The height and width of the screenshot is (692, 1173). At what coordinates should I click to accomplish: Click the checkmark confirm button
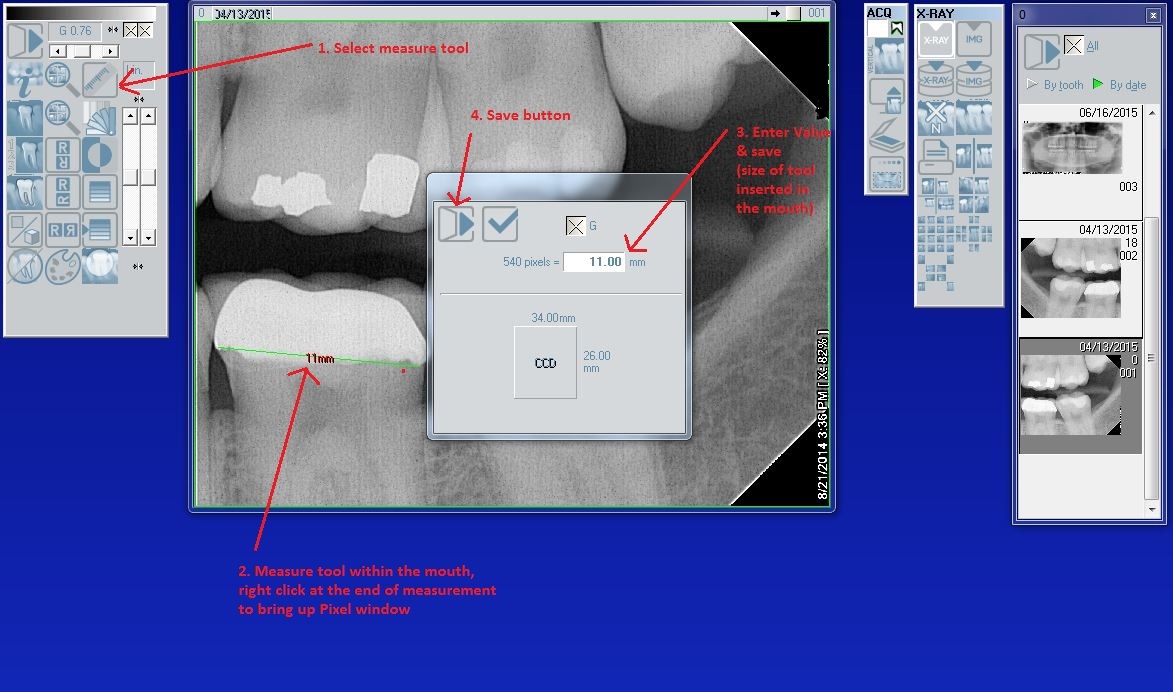pos(500,224)
